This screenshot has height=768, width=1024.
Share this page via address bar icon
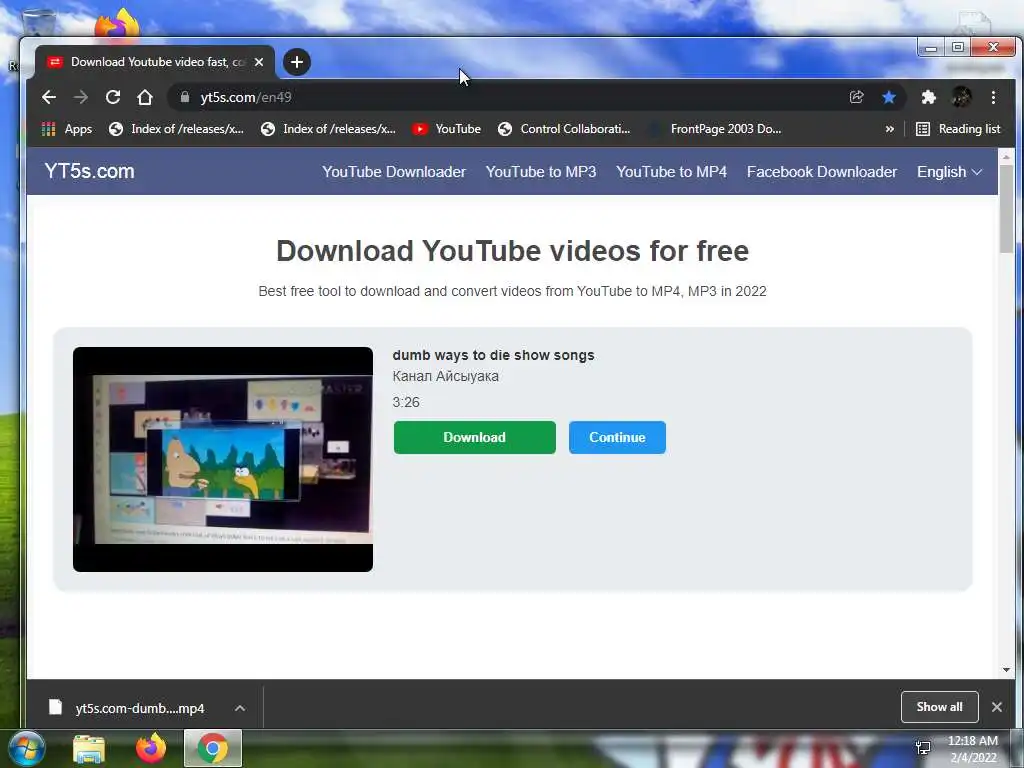point(856,97)
